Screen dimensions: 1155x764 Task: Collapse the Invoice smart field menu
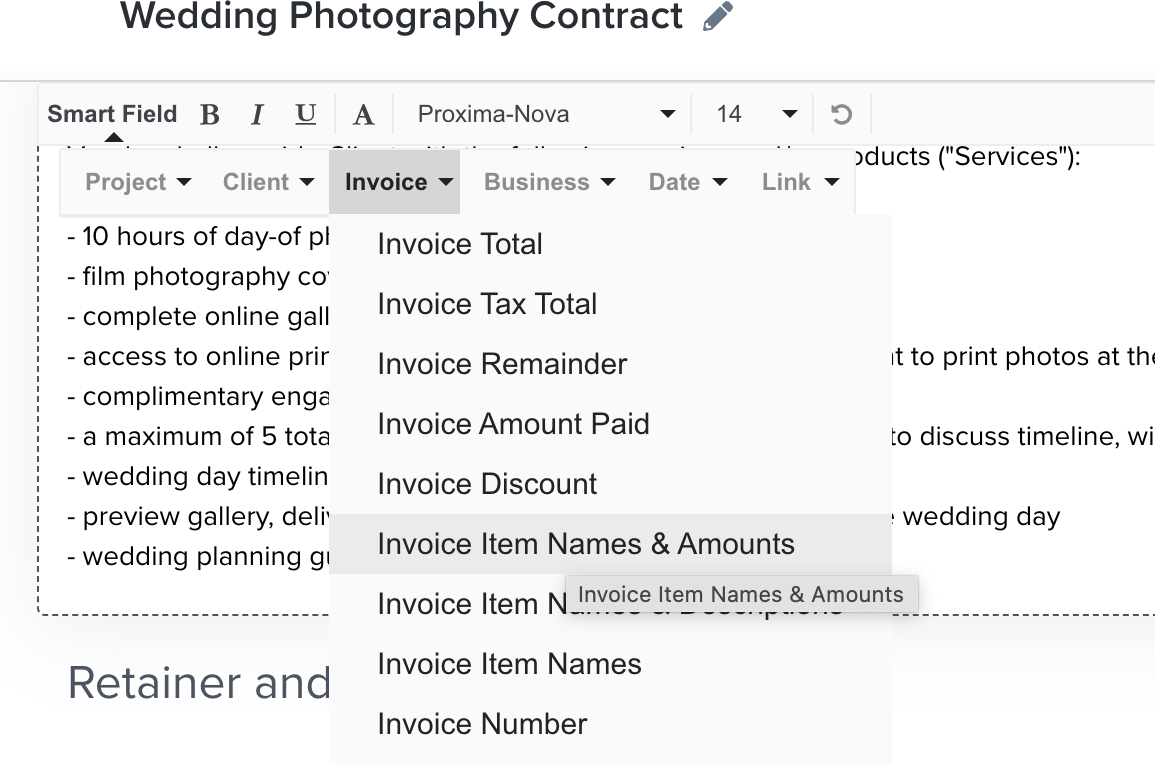coord(395,182)
